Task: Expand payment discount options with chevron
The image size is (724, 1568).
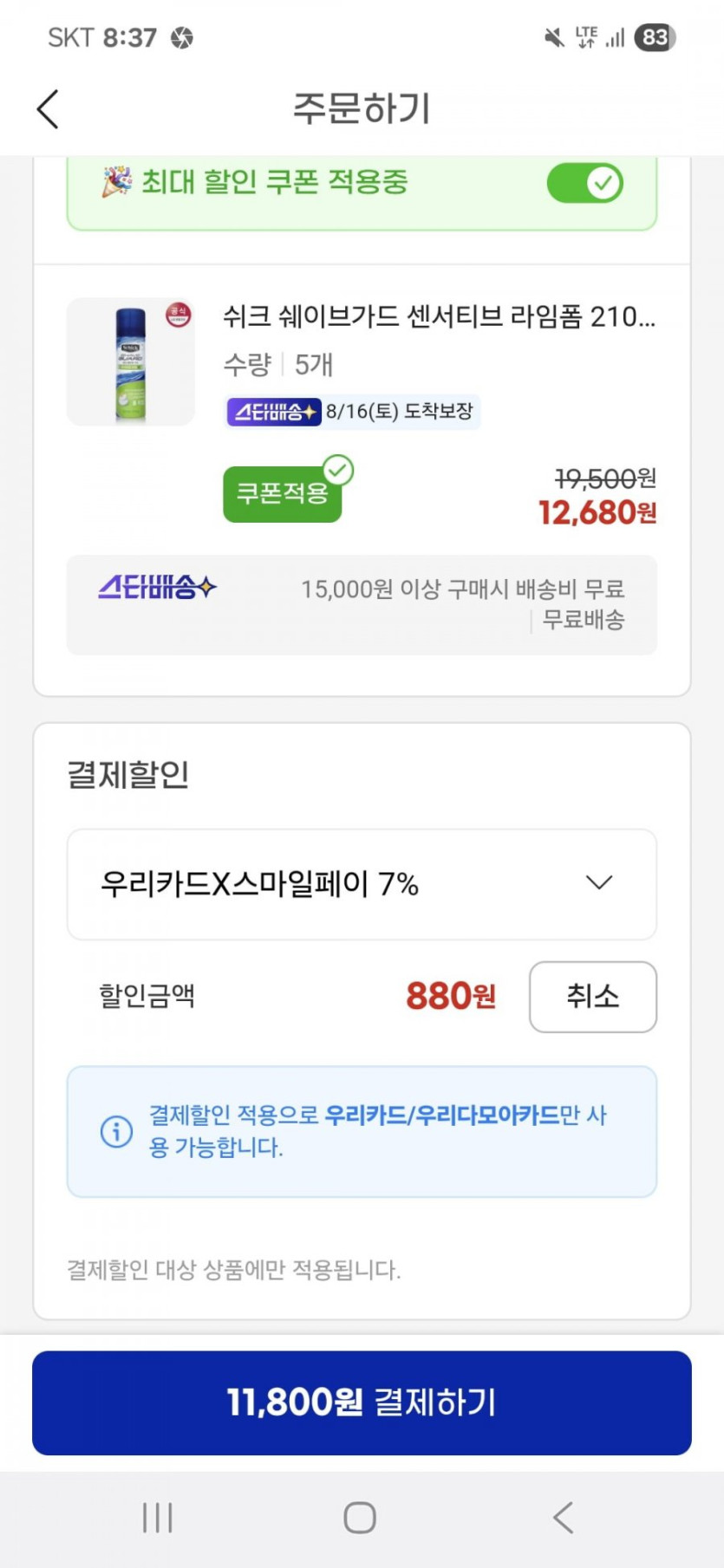Action: pyautogui.click(x=599, y=883)
